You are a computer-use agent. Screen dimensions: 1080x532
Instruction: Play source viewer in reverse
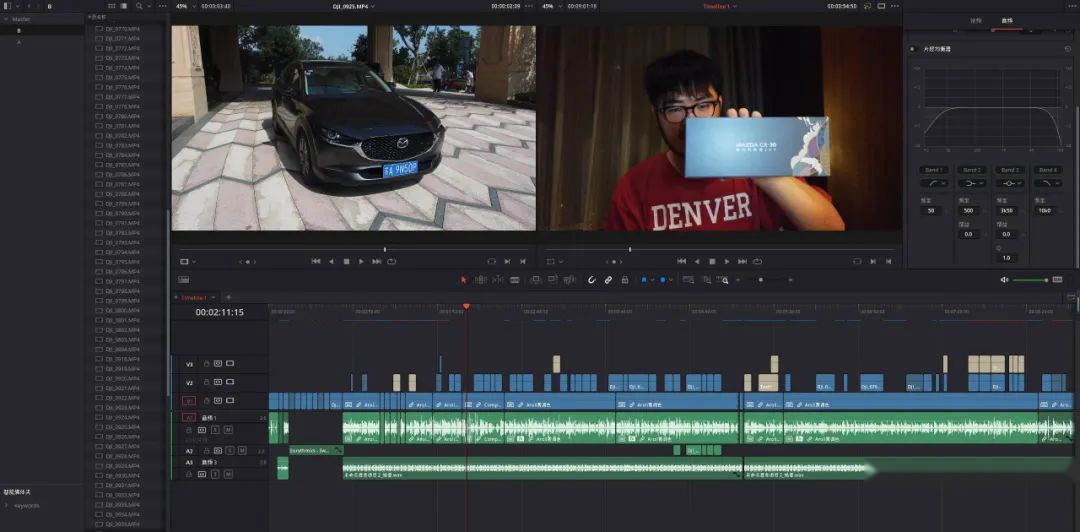coord(331,261)
